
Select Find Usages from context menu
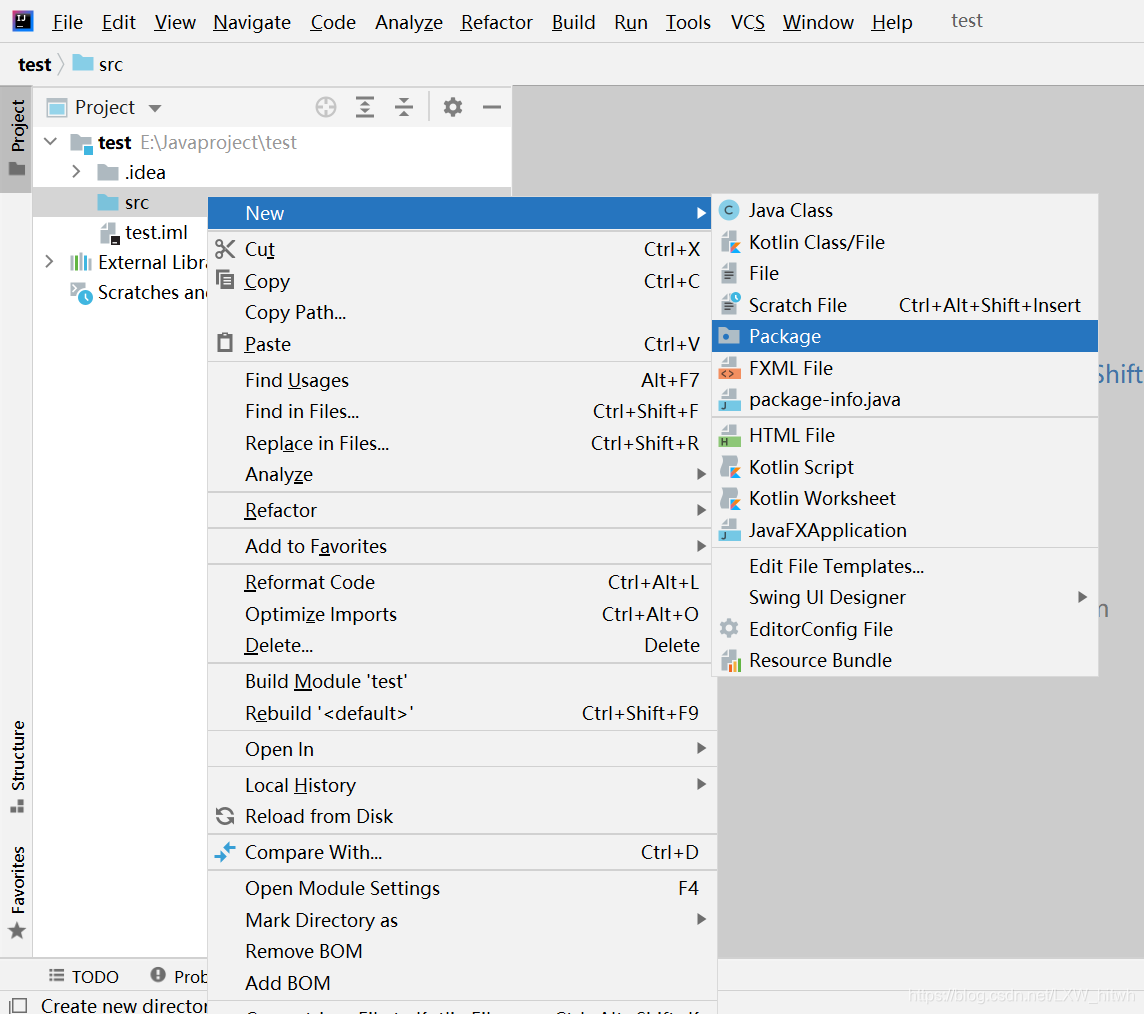pos(461,380)
